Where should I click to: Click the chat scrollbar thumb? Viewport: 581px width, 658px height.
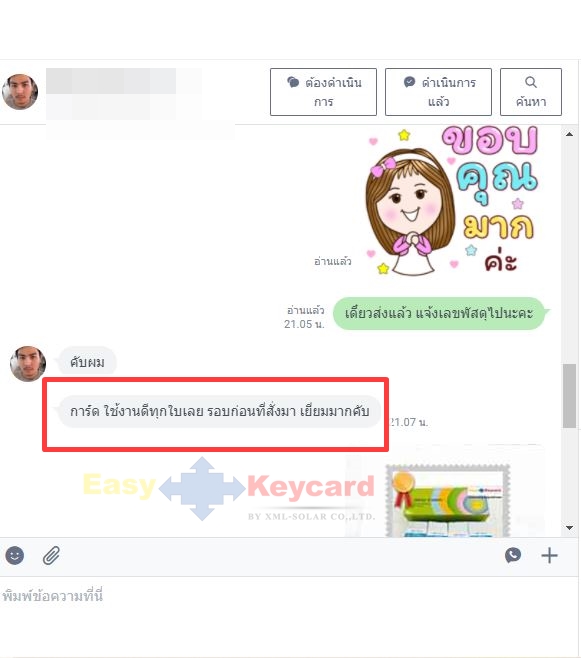[569, 396]
